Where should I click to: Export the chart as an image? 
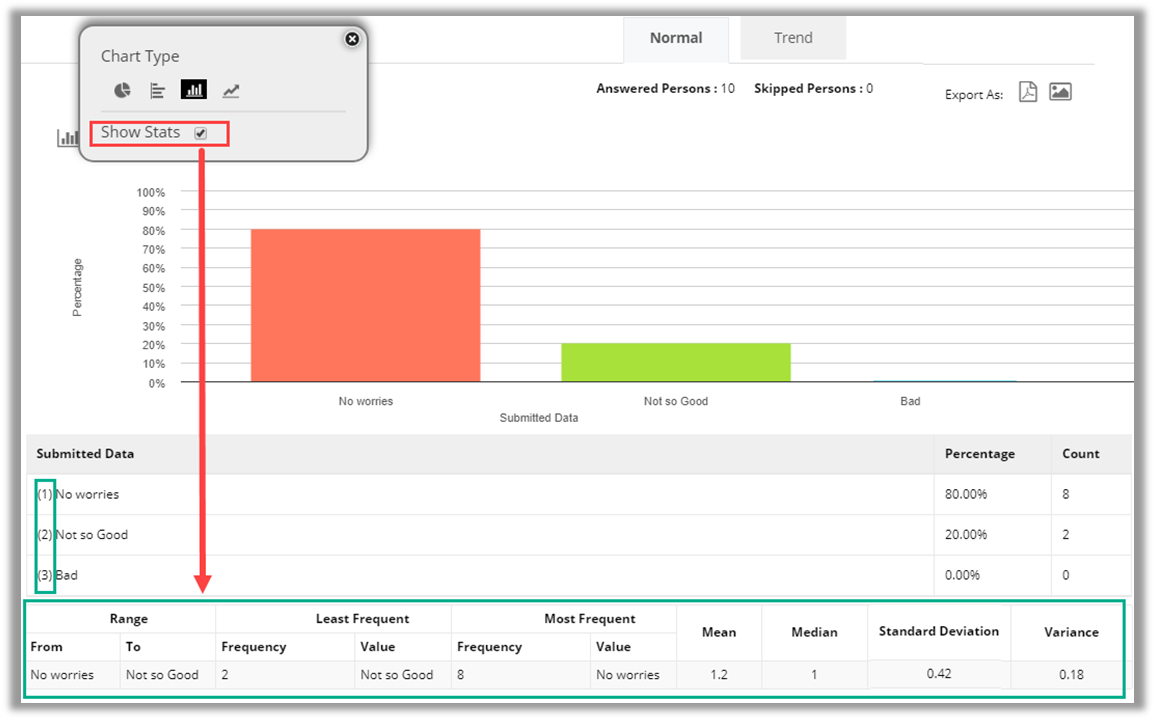(x=1060, y=92)
